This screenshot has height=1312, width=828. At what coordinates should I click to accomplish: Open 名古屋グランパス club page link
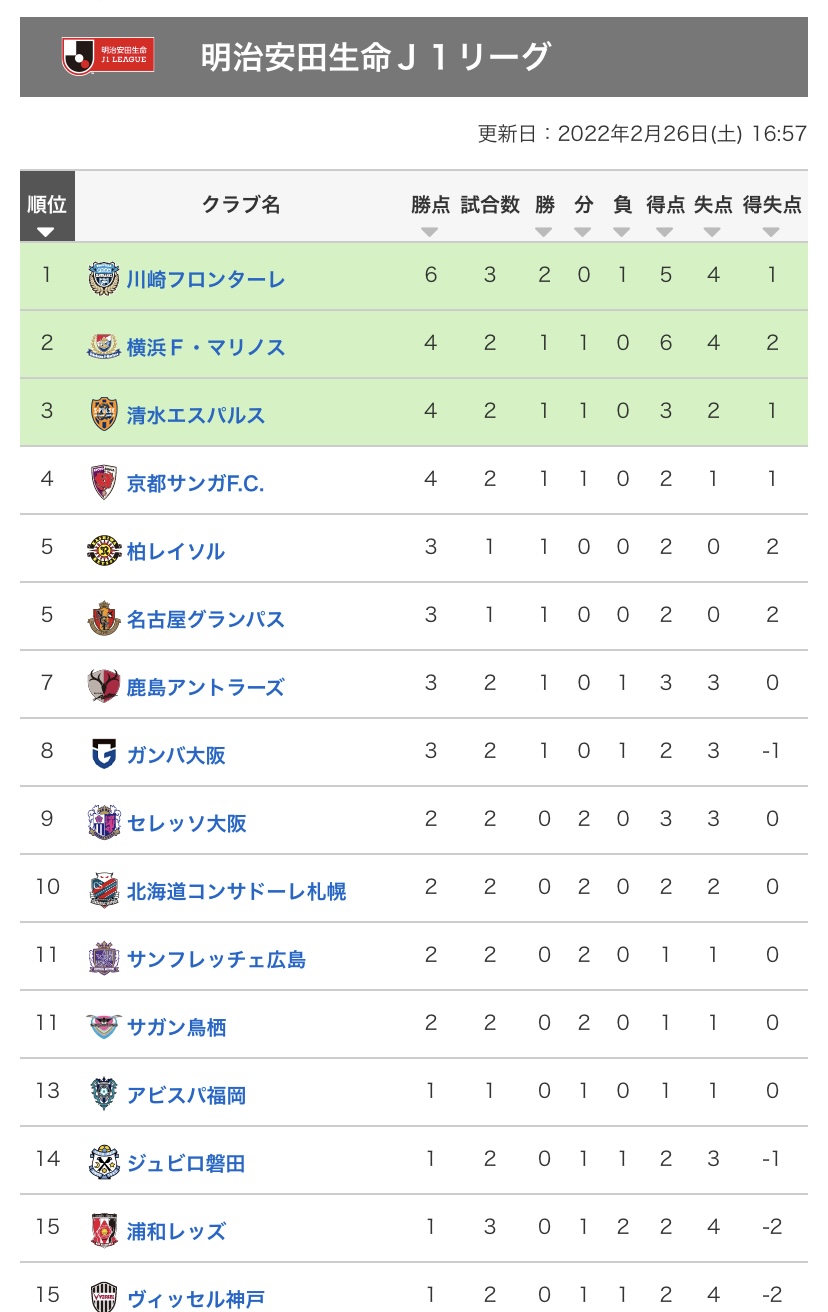point(205,619)
